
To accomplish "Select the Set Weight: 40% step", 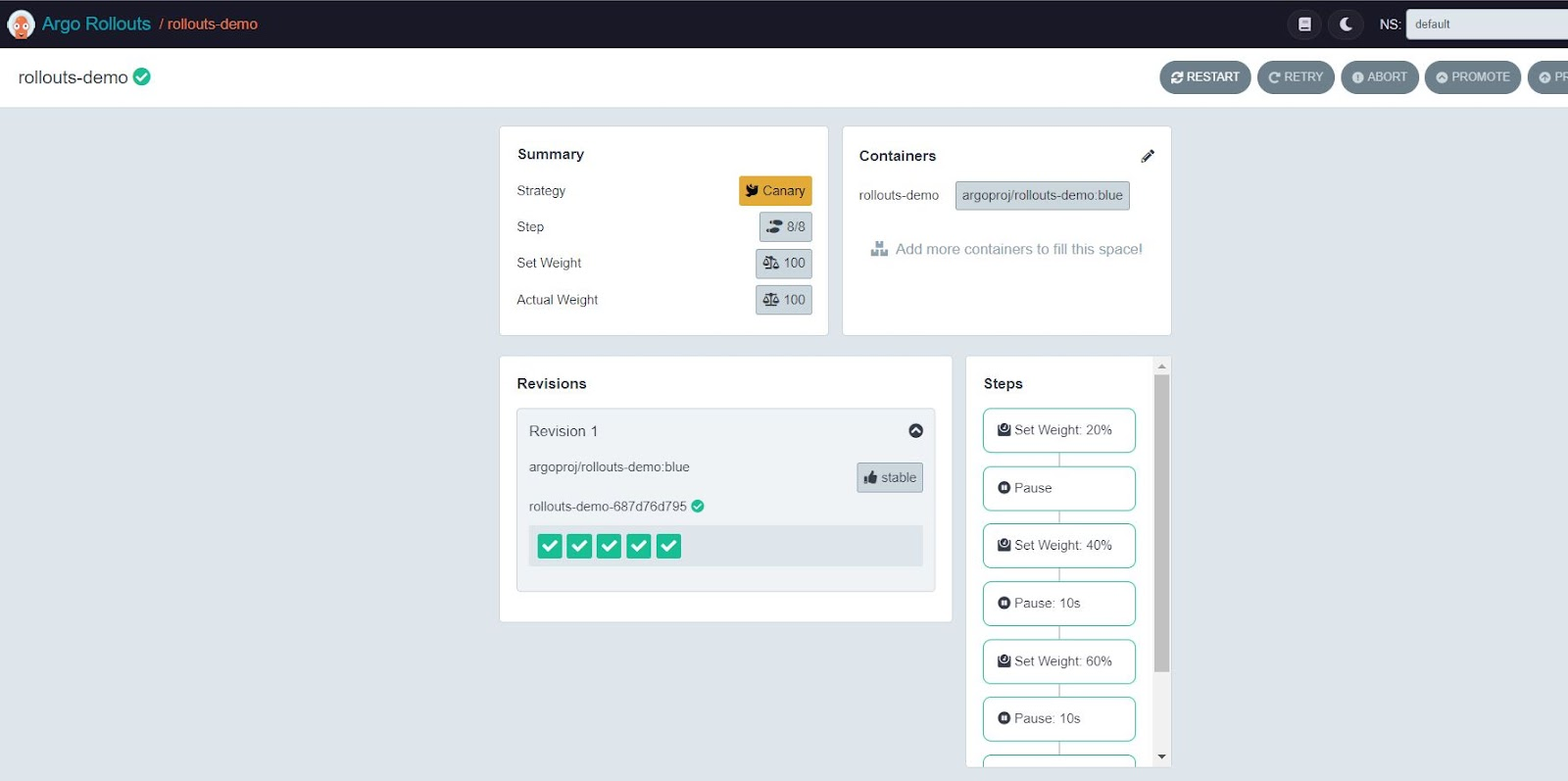I will [x=1059, y=546].
